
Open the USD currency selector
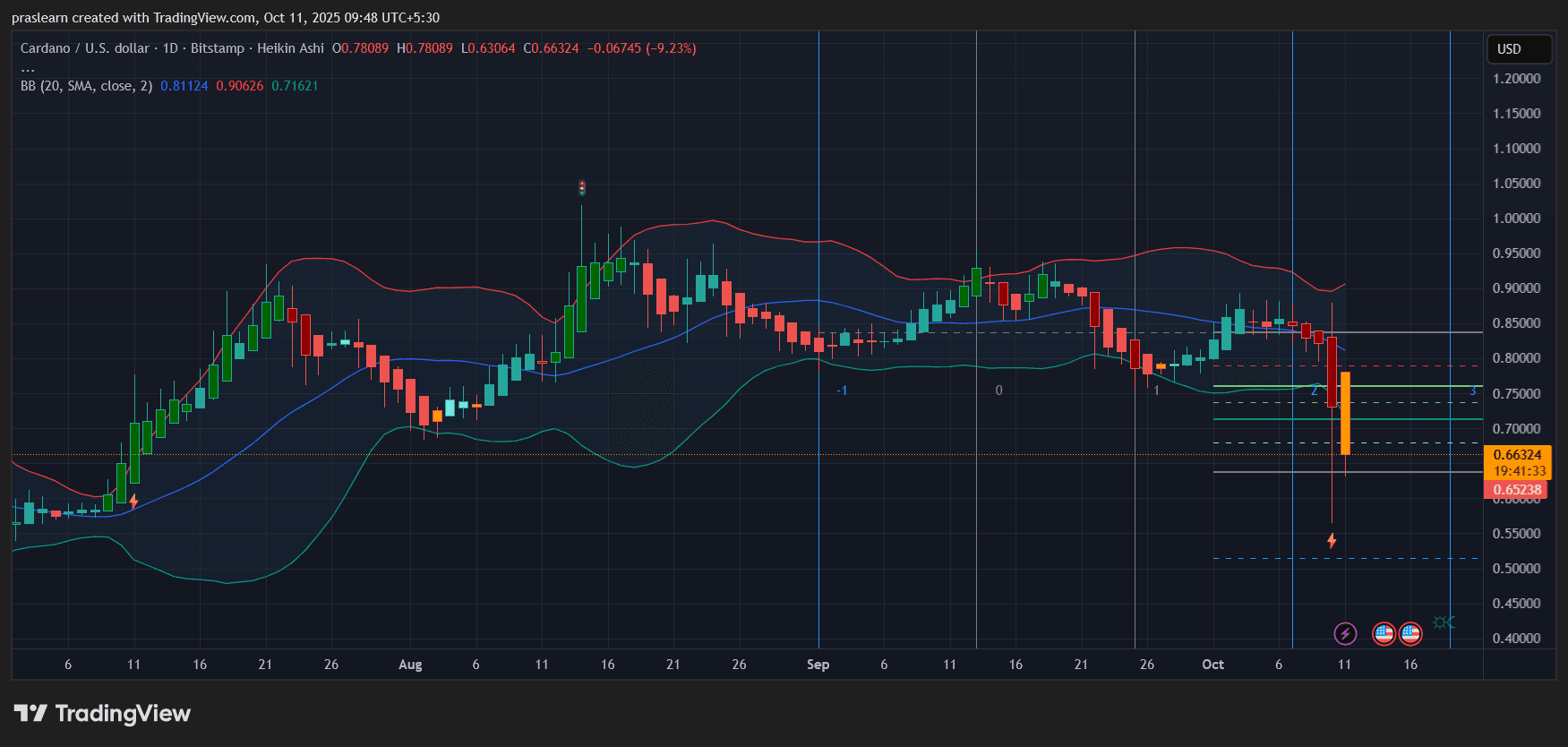coord(1518,49)
